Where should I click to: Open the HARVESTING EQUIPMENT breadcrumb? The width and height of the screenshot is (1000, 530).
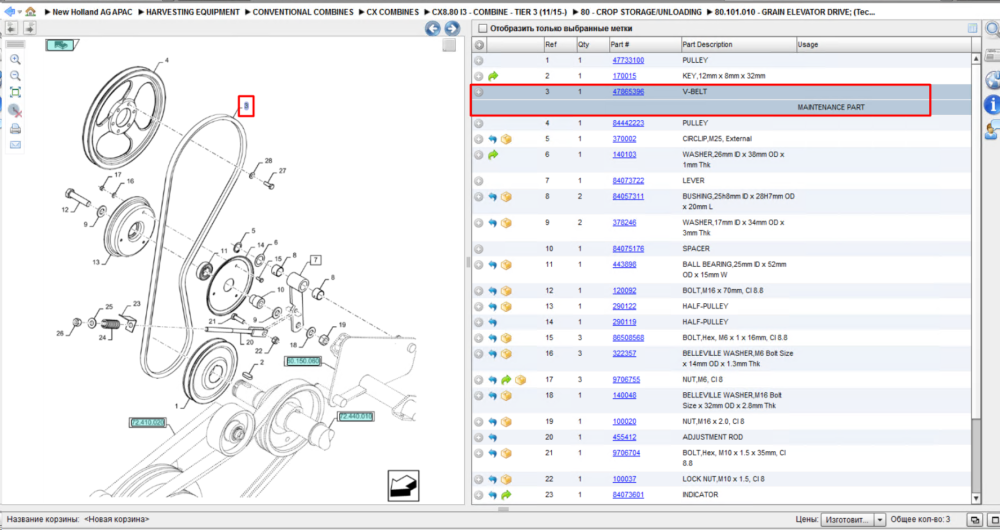tap(193, 11)
